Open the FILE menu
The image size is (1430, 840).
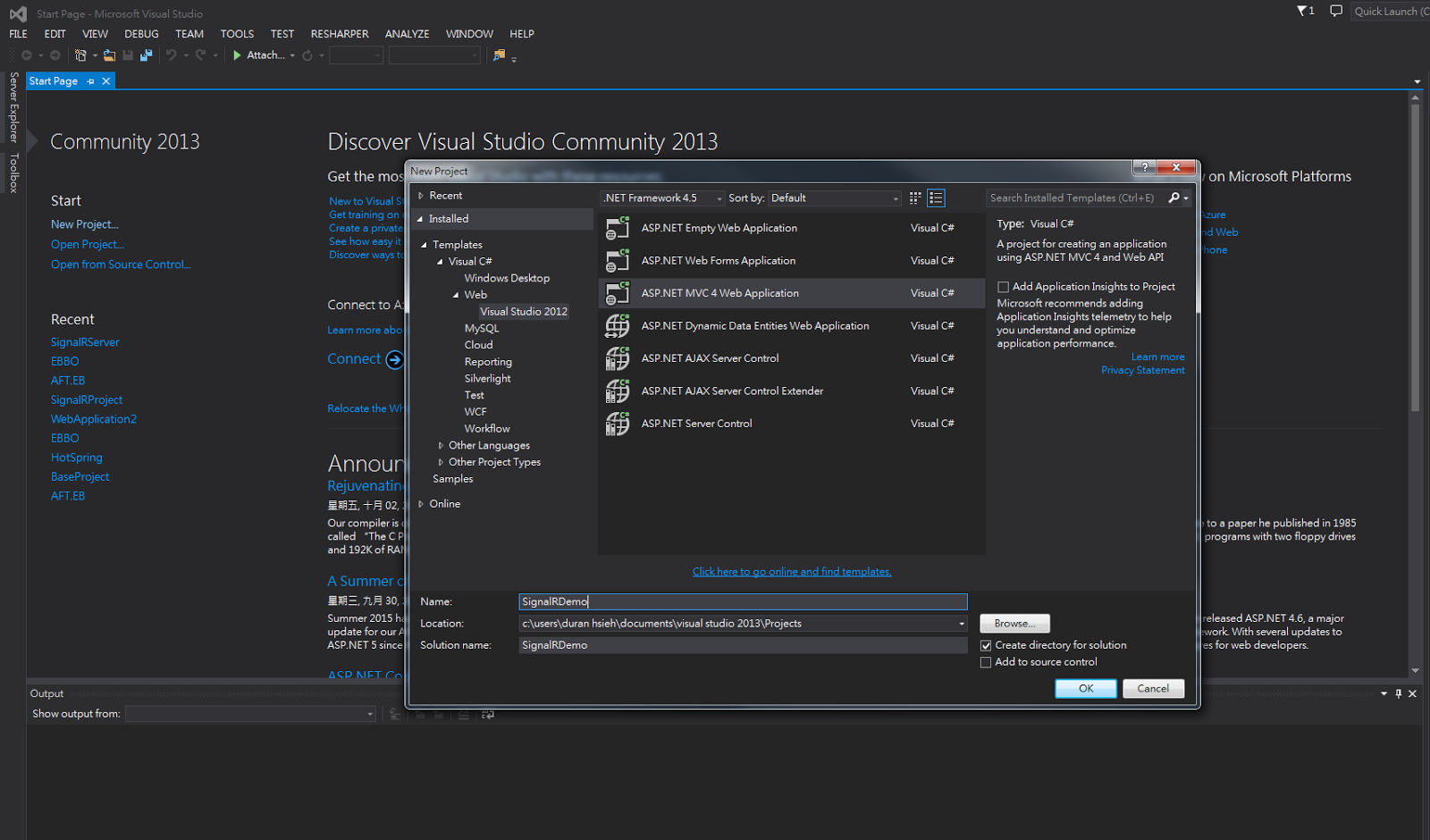(x=19, y=34)
